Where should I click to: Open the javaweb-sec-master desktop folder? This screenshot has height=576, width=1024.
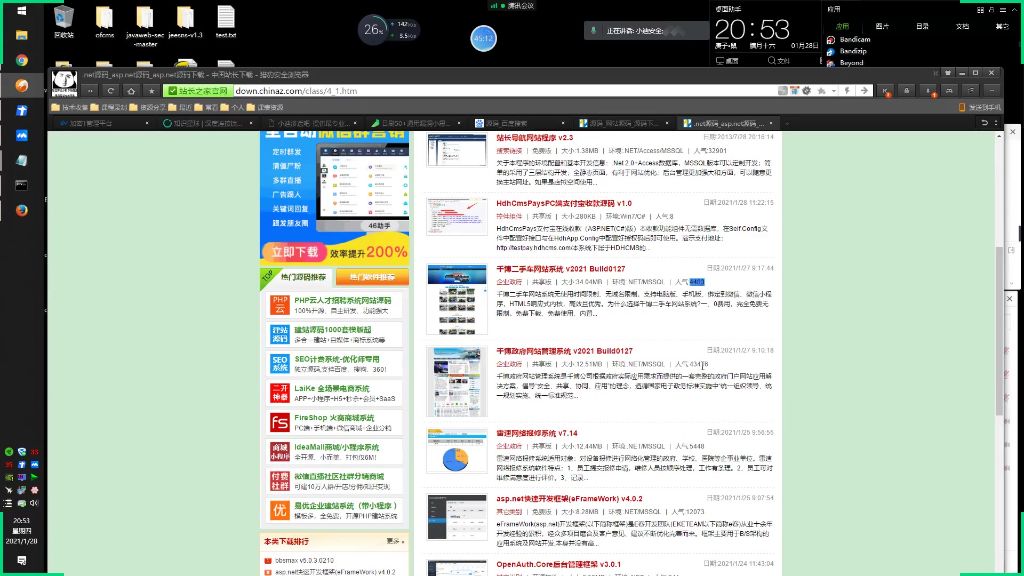pyautogui.click(x=145, y=26)
